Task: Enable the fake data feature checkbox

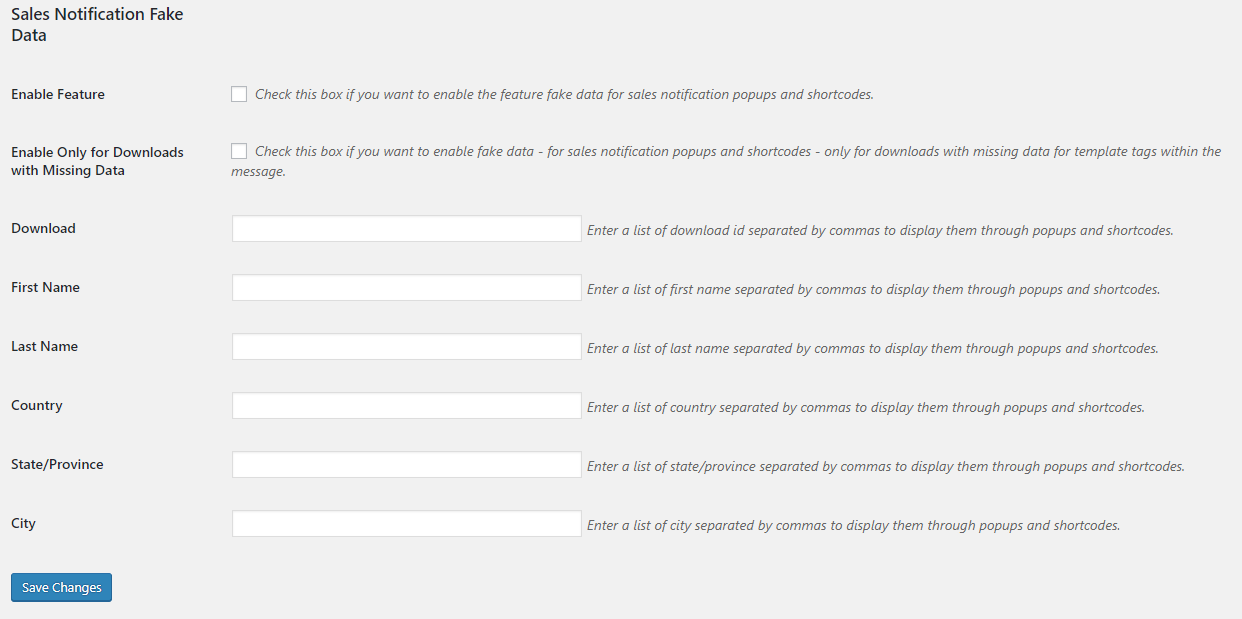Action: click(x=239, y=94)
